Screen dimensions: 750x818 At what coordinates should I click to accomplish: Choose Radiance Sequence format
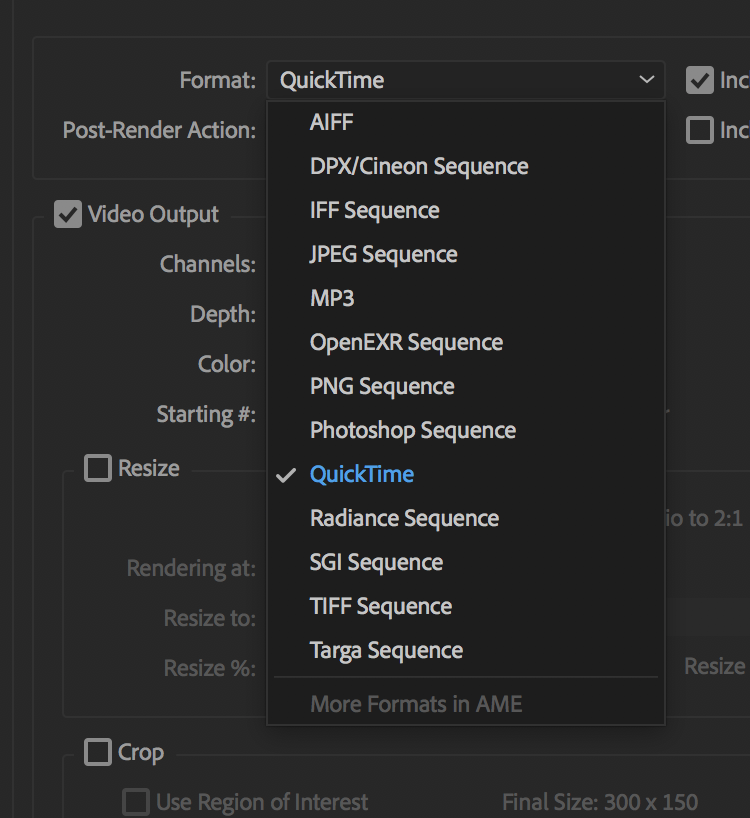point(466,519)
